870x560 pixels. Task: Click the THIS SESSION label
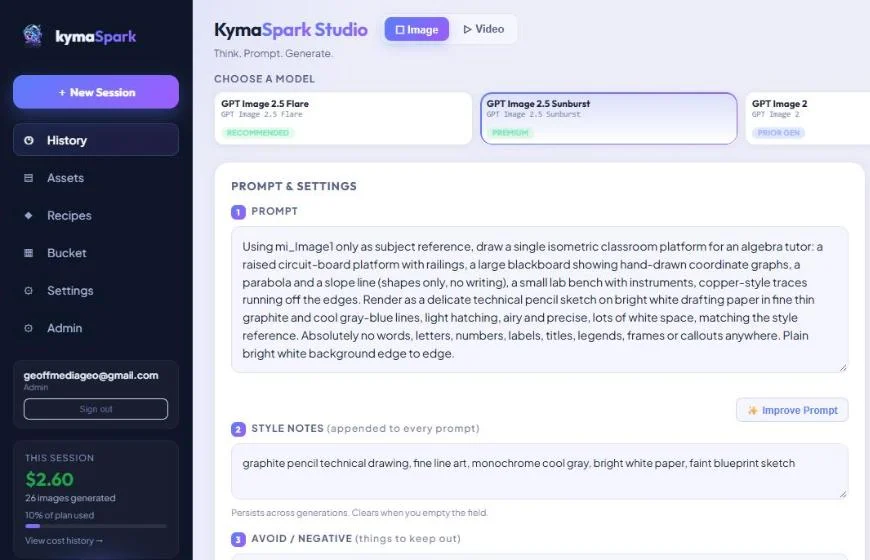click(59, 458)
